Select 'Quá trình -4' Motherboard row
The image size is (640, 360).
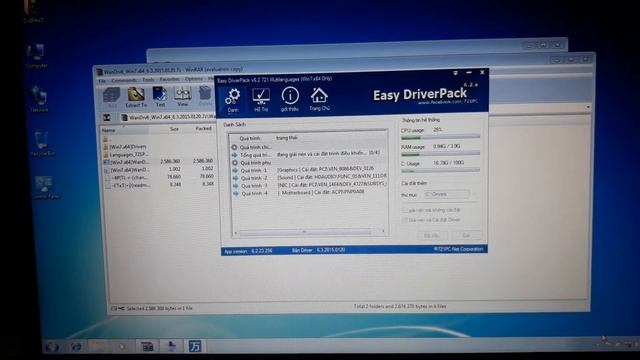point(308,193)
